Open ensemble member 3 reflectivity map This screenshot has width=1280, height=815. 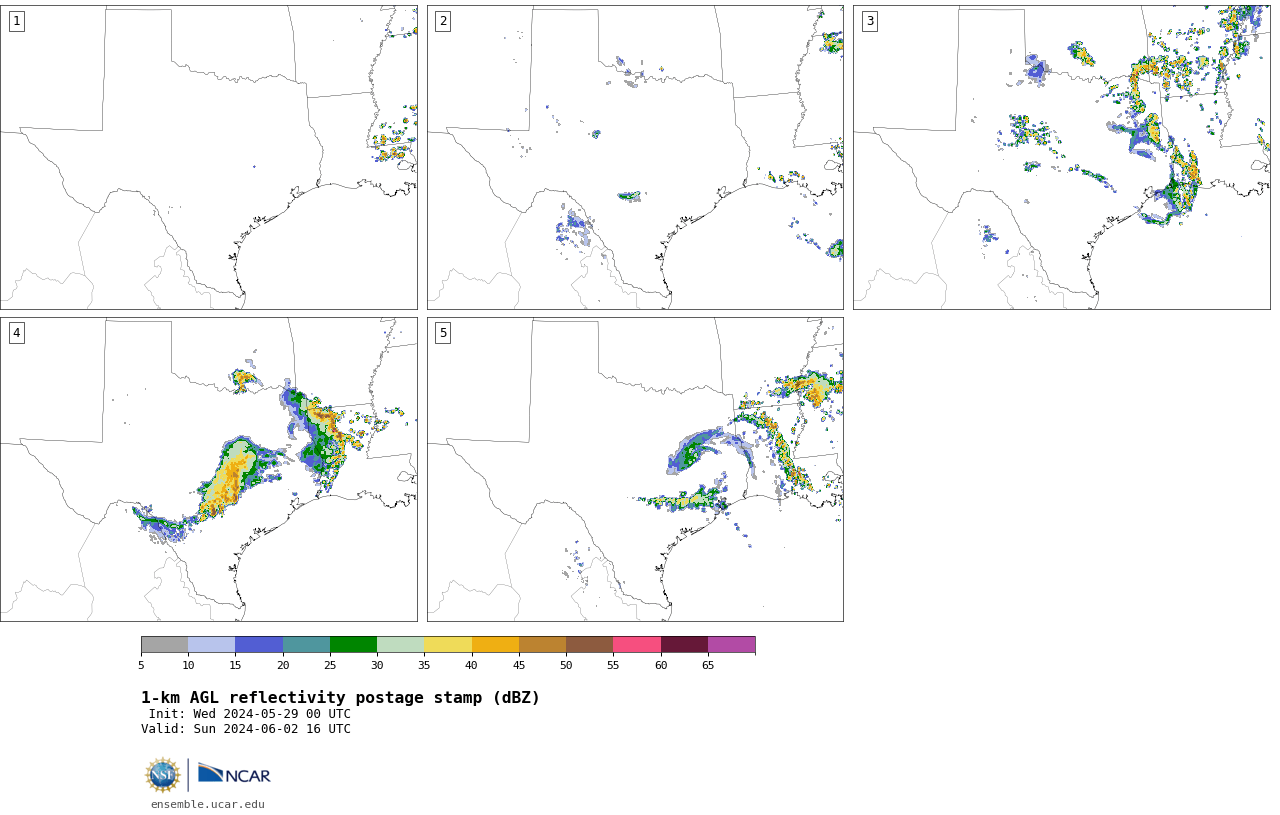[x=1062, y=157]
